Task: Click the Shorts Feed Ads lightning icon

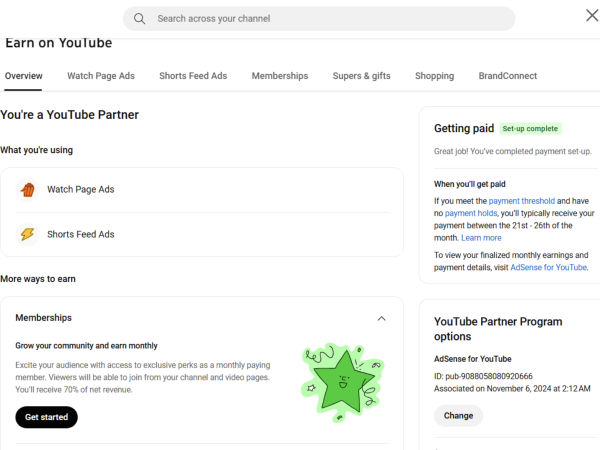Action: [x=28, y=235]
